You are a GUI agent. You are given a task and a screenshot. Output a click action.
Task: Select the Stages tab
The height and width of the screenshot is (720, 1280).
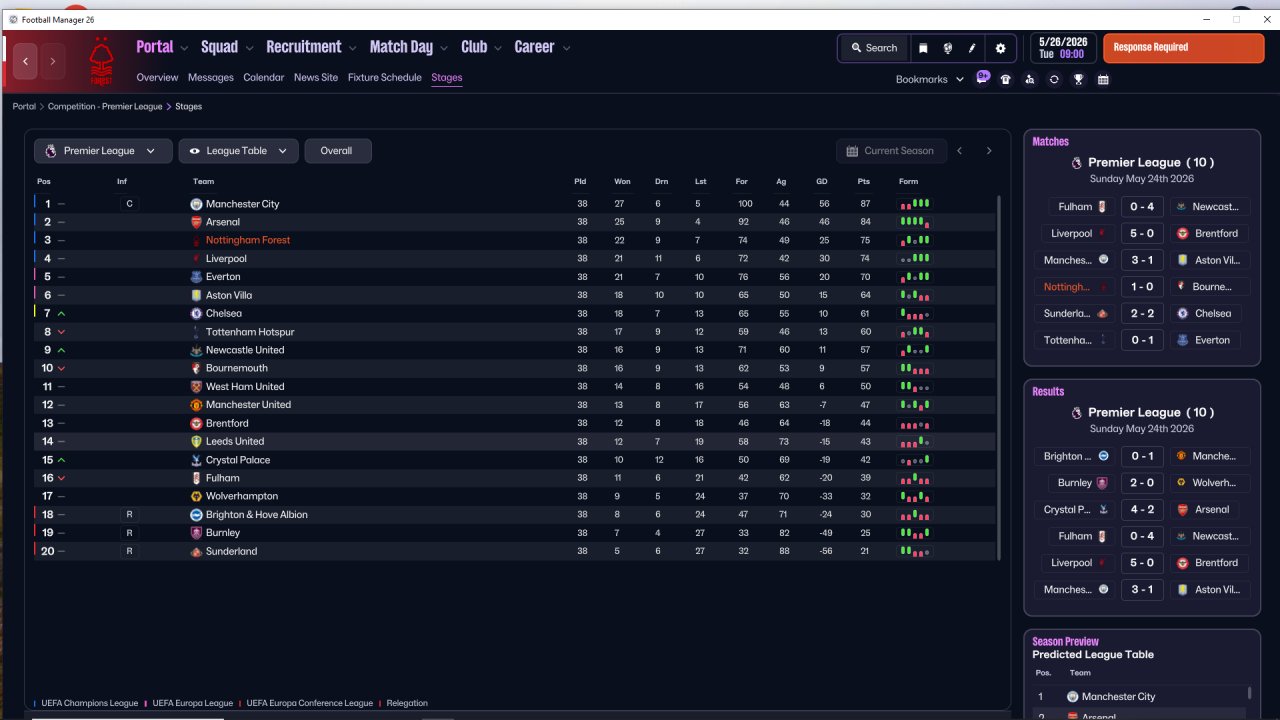pyautogui.click(x=447, y=78)
